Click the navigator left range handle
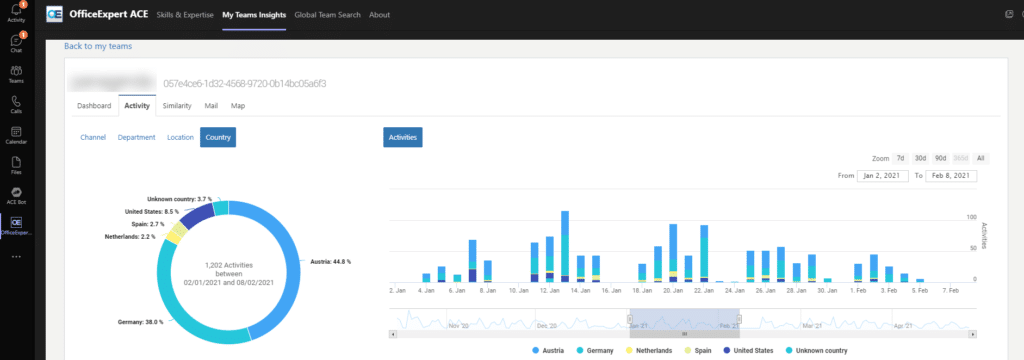The image size is (1024, 360). (630, 319)
